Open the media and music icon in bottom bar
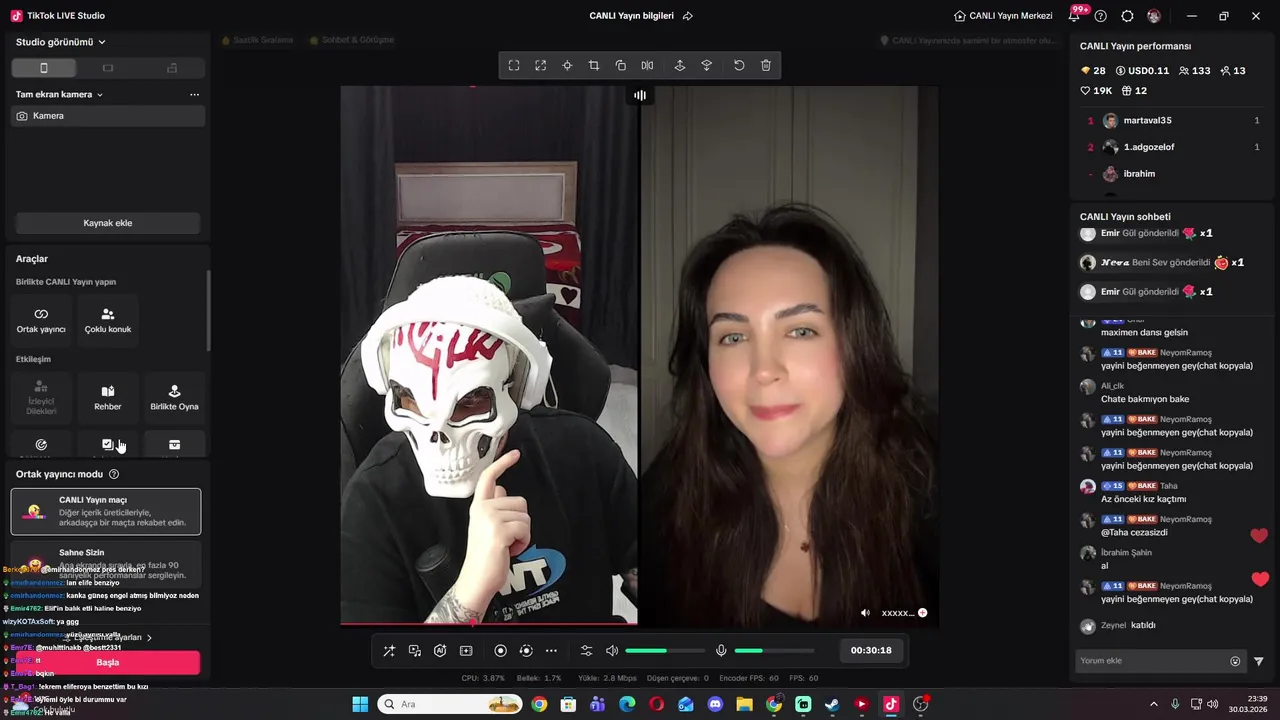 pos(415,651)
